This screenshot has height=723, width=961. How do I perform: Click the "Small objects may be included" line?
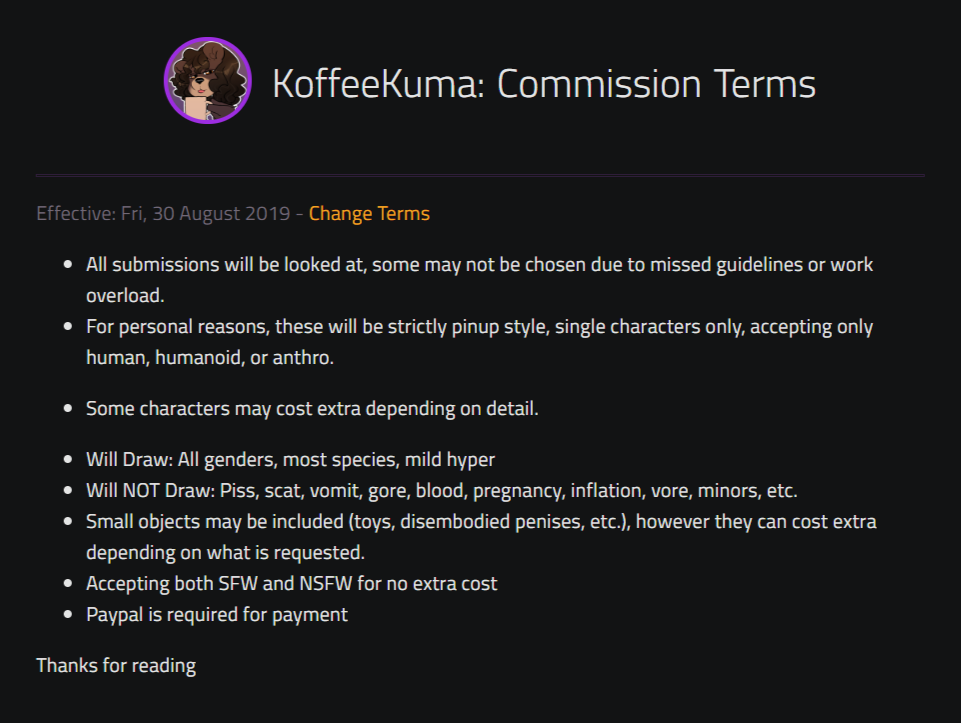click(x=481, y=522)
